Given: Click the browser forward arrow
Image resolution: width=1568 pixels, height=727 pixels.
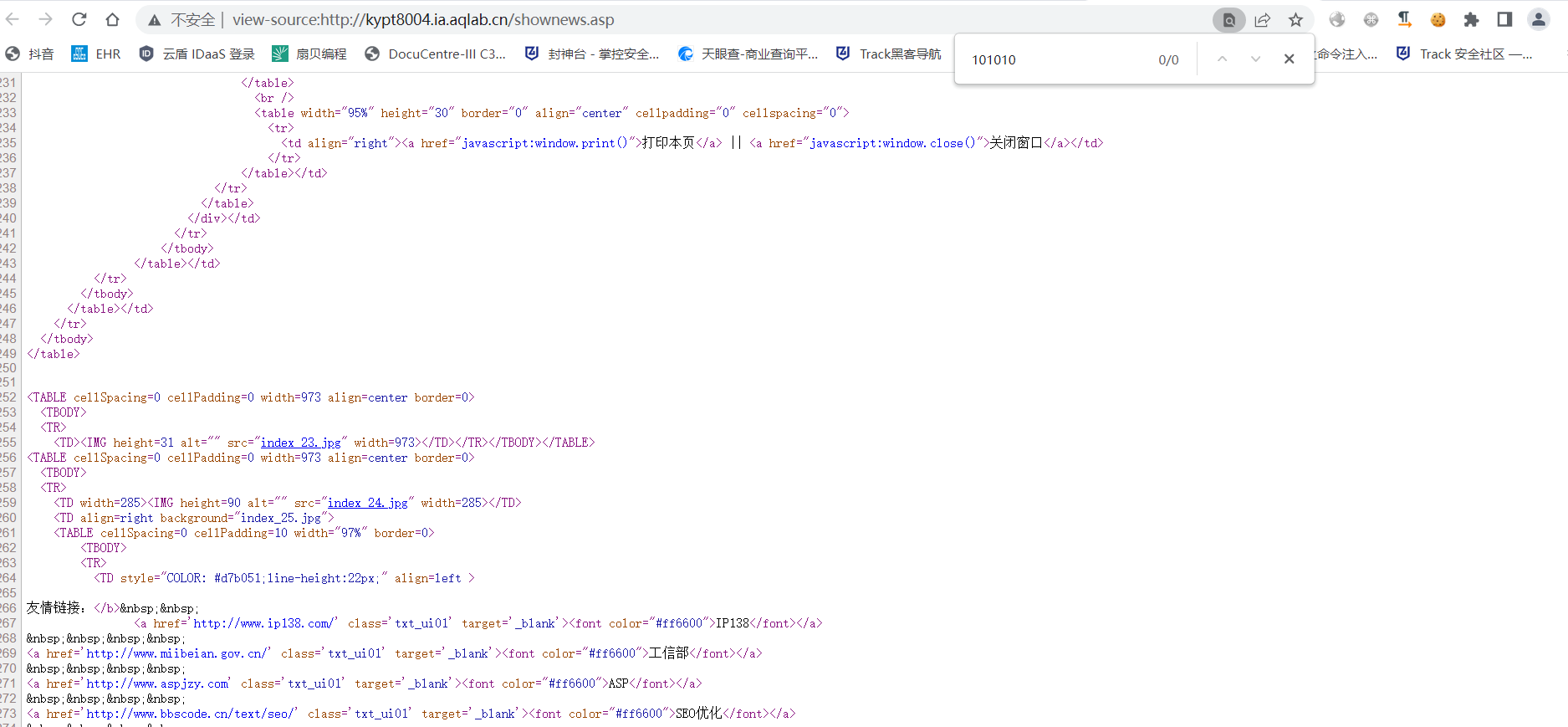Looking at the screenshot, I should click(46, 19).
